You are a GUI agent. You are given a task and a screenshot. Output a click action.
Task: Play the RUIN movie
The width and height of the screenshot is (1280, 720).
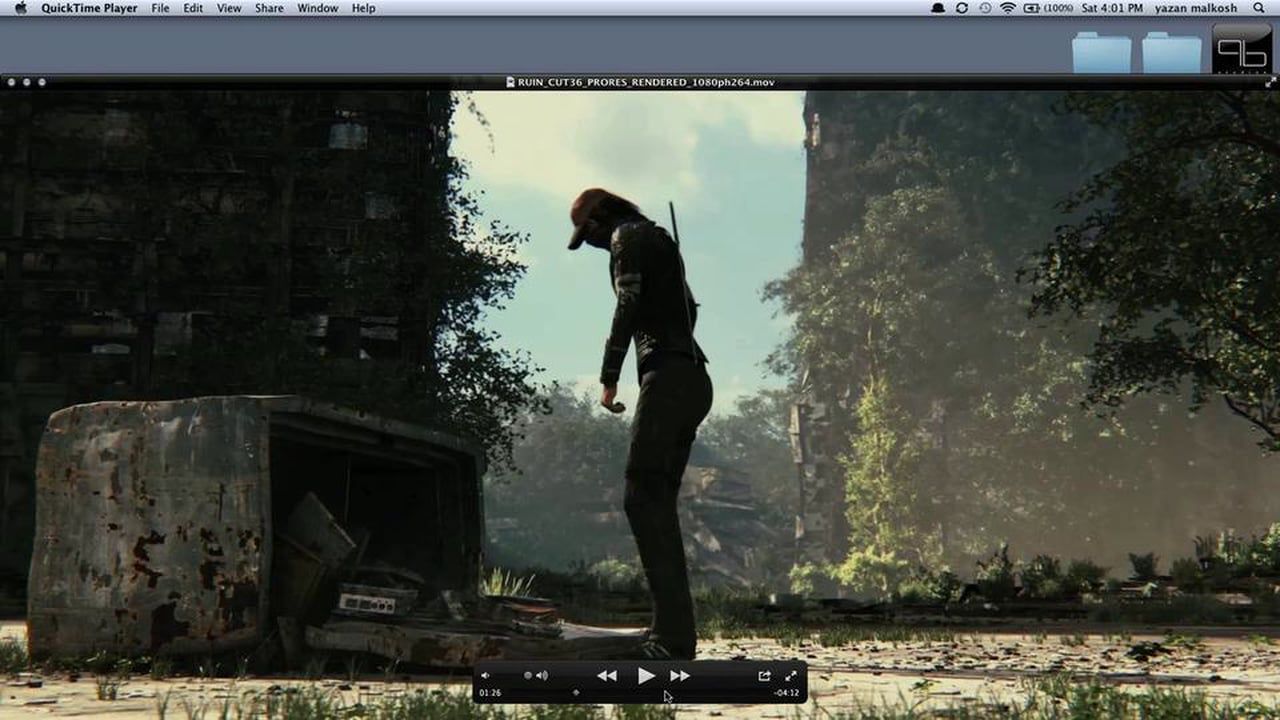646,676
